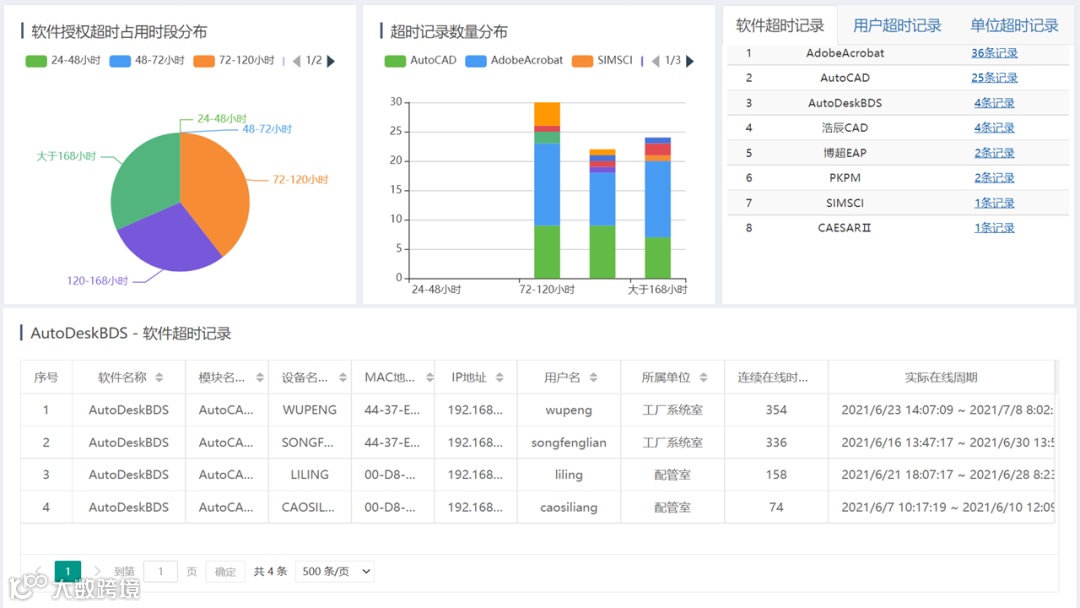Go to next pie chart legend page
The height and width of the screenshot is (608, 1080).
tap(331, 61)
